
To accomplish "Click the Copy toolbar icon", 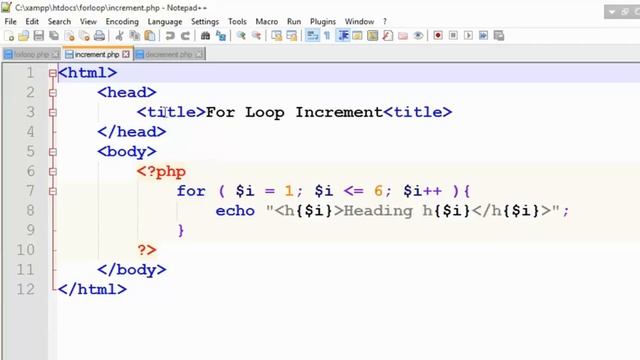I will (x=135, y=36).
